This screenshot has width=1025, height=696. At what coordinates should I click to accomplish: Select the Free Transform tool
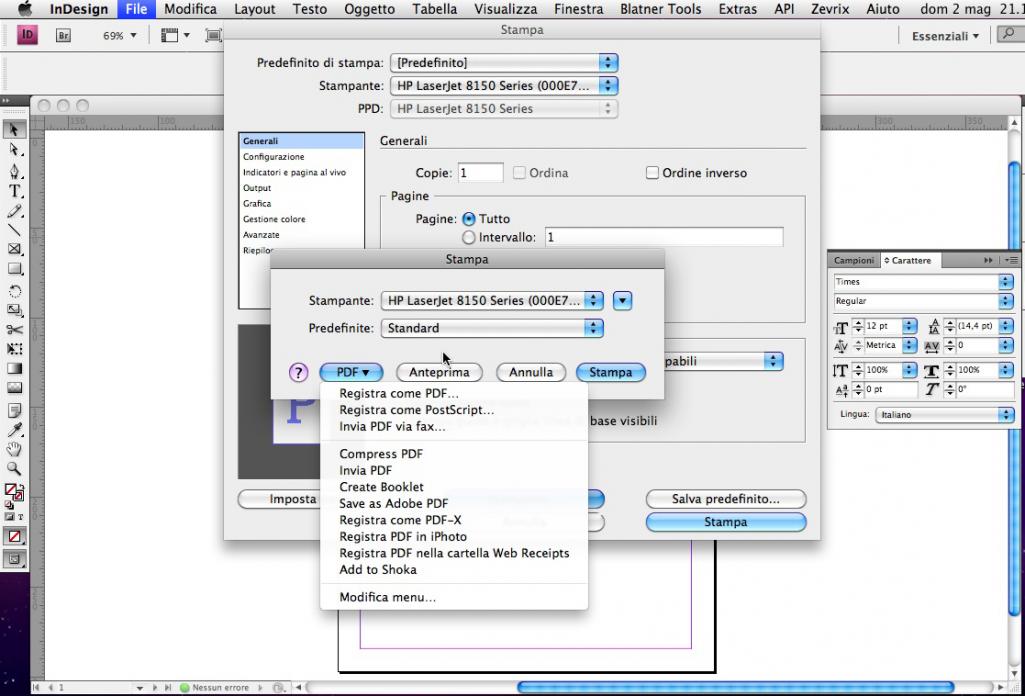click(14, 349)
